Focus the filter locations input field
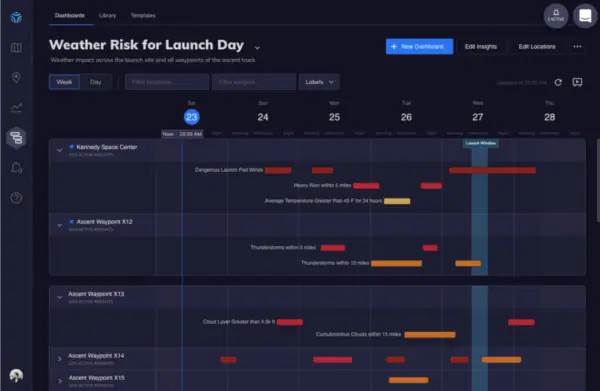 point(167,82)
